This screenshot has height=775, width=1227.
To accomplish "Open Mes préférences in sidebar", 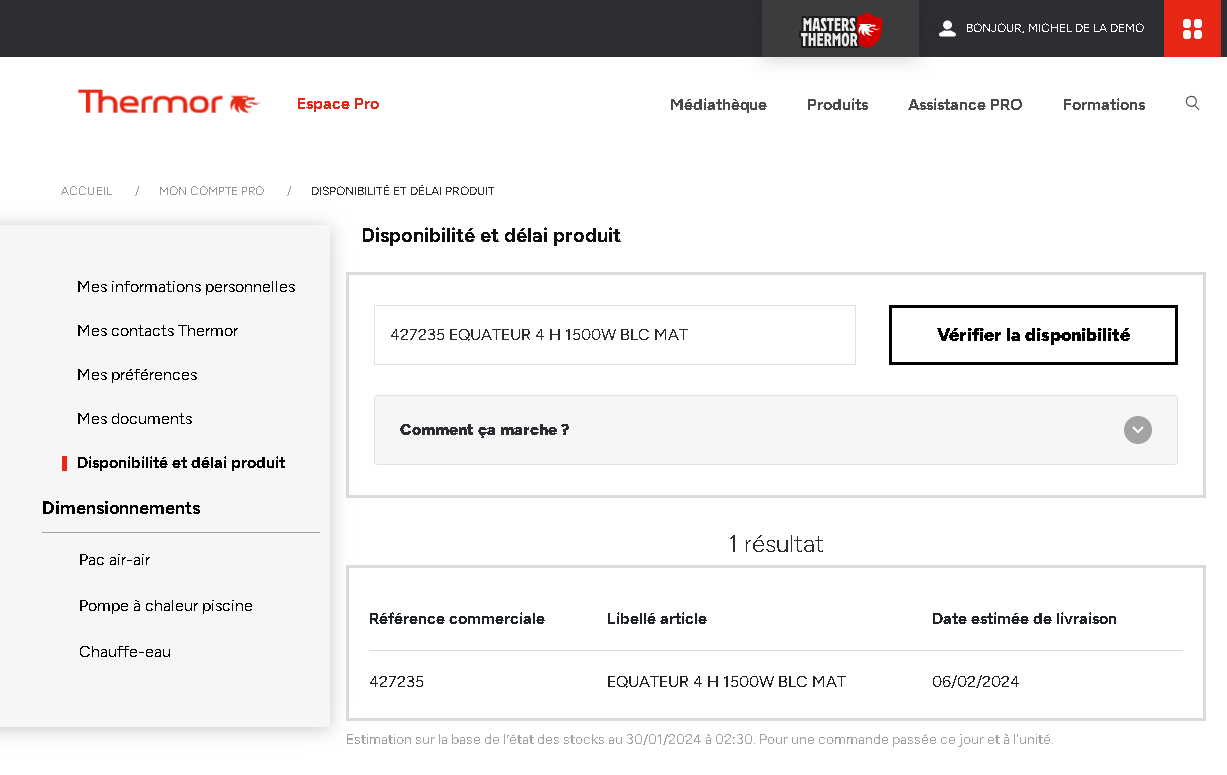I will pos(137,375).
